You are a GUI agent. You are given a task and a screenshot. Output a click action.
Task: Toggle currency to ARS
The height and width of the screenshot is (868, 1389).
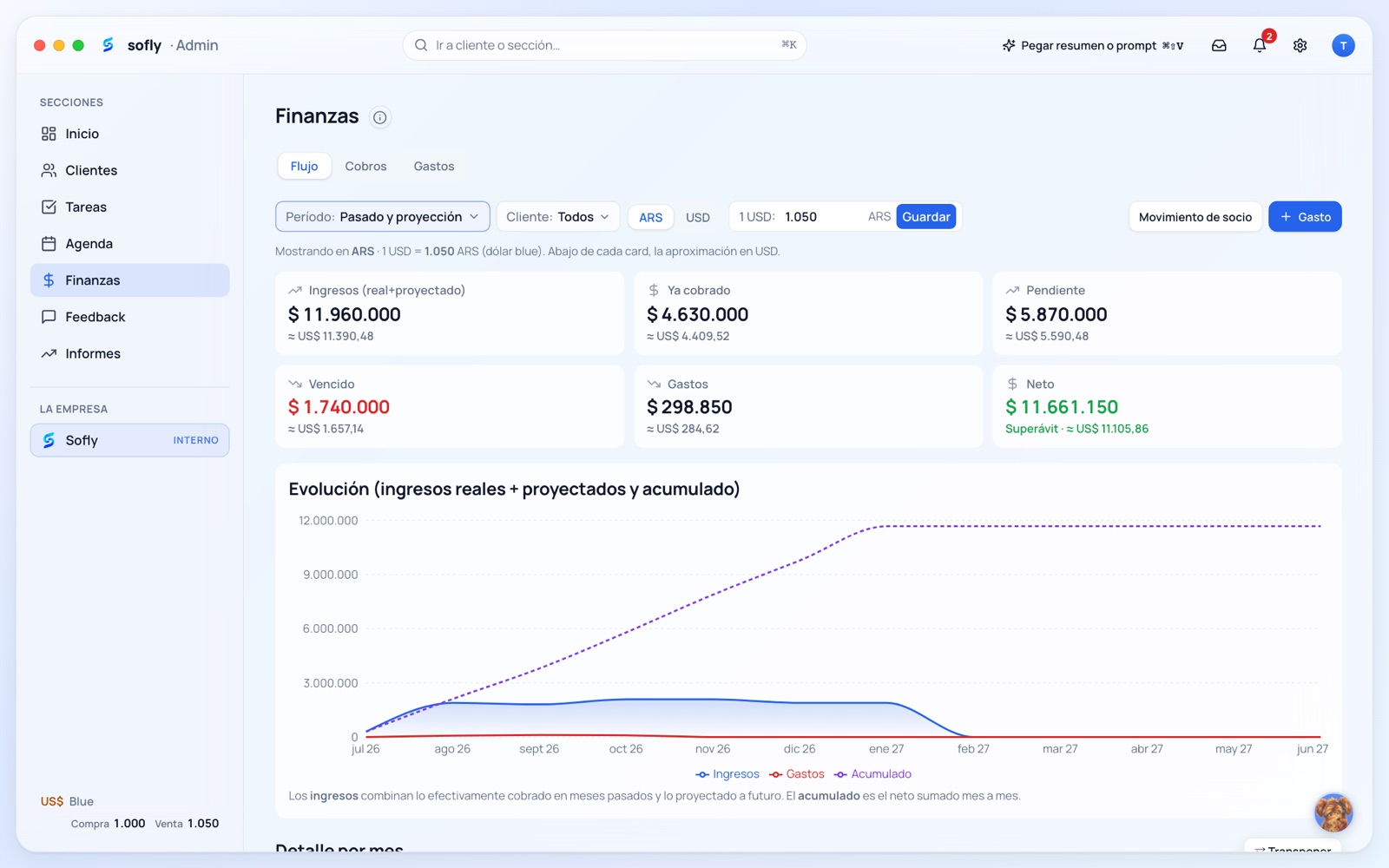[x=650, y=217]
